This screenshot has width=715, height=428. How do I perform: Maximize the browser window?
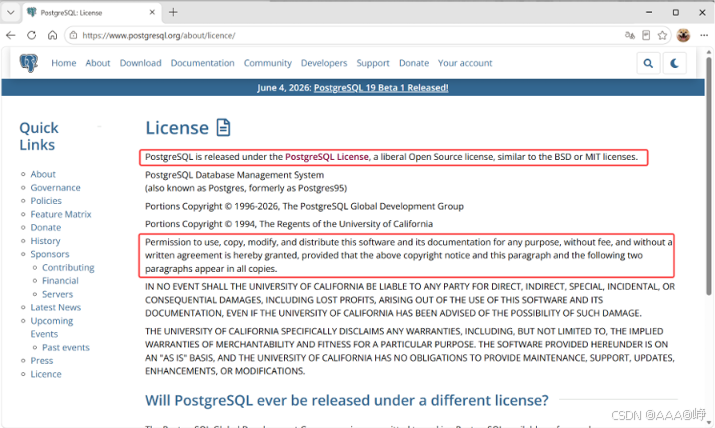[676, 12]
